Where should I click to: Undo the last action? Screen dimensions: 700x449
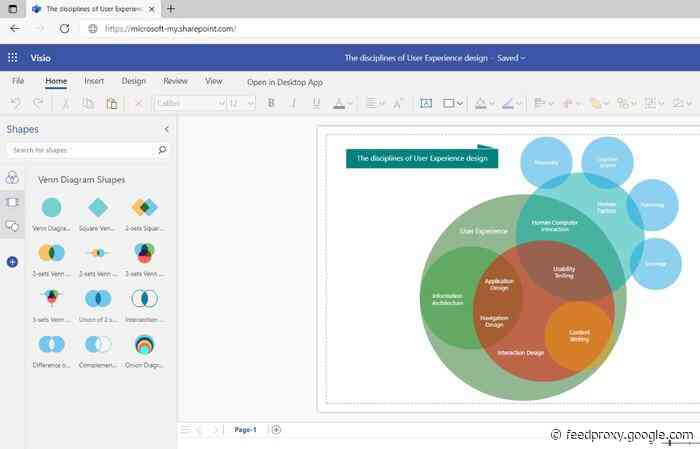tap(16, 104)
